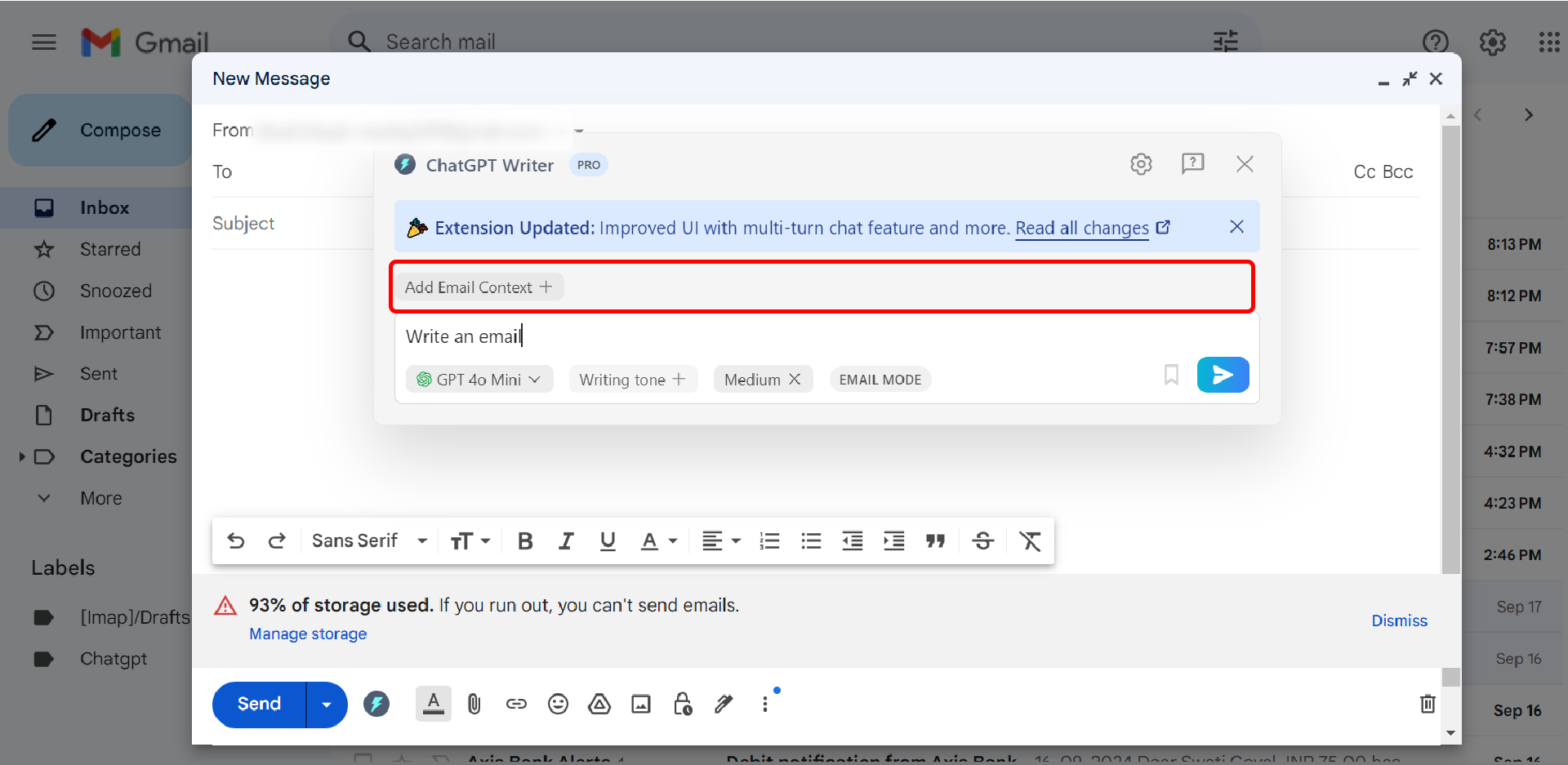Toggle italic formatting
The image size is (1568, 765).
pos(566,540)
